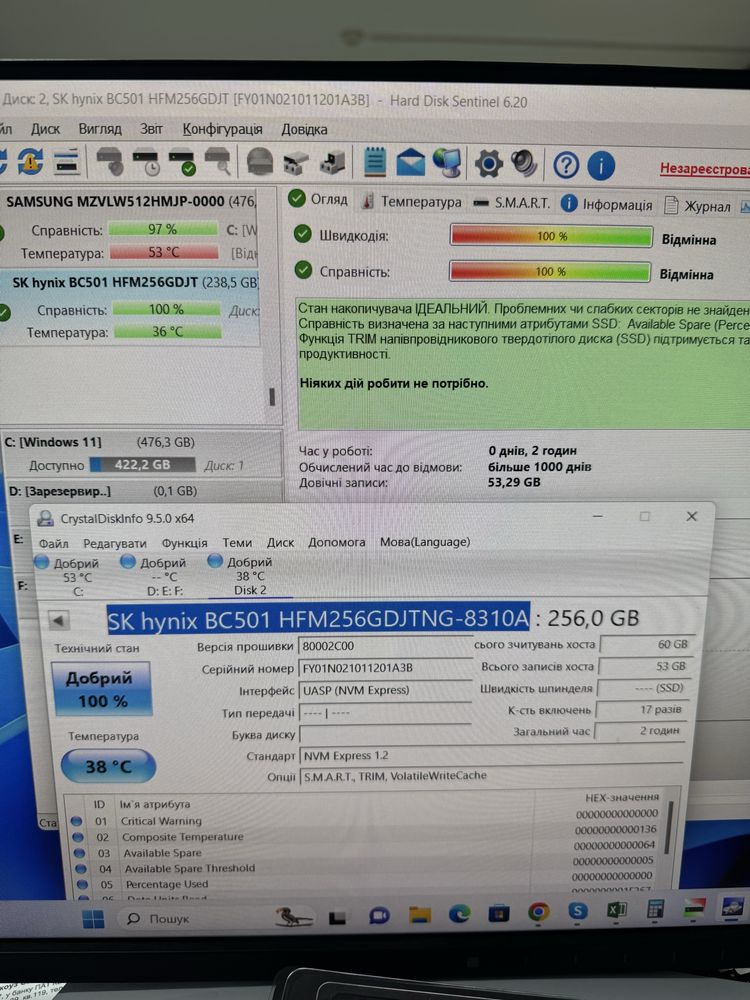Screen dimensions: 750x1000
Task: Launch Microsoft Edge from the taskbar
Action: [459, 915]
